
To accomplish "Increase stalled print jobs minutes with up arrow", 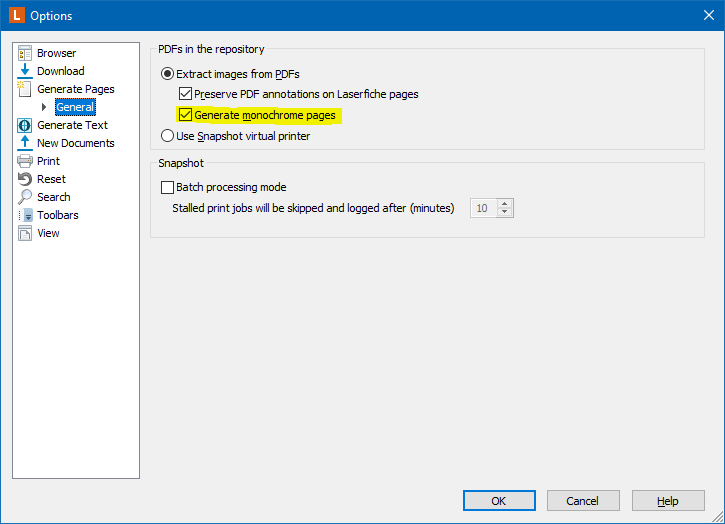I will [505, 204].
